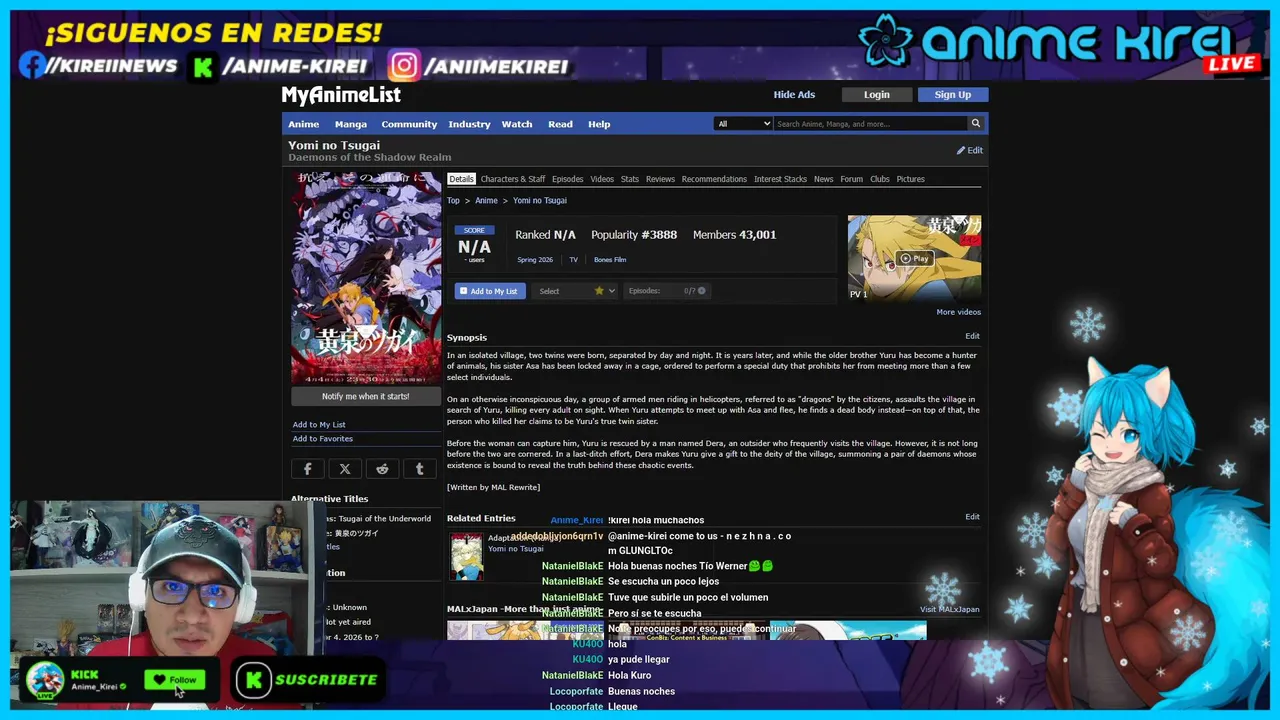Click the Top breadcrumb link

click(453, 201)
